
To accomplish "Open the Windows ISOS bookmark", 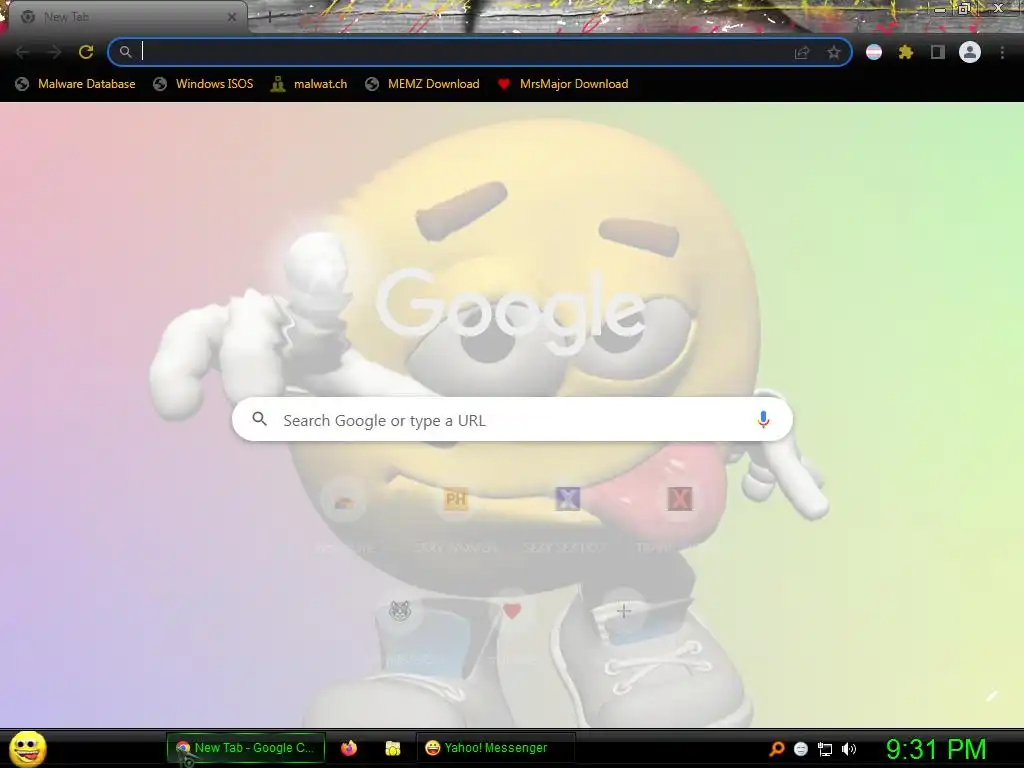I will tap(203, 84).
